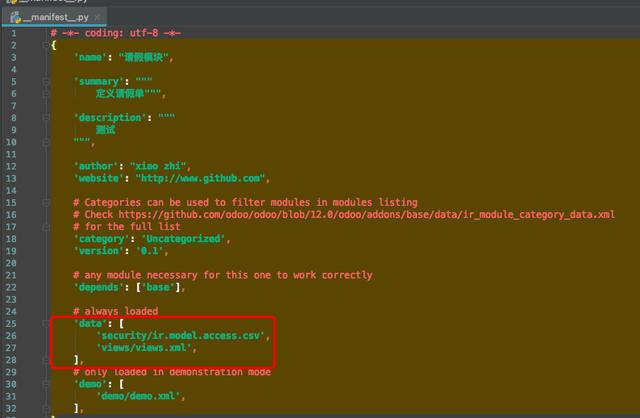Collapse the 'description' string fold on line 8
The image size is (640, 418).
pyautogui.click(x=47, y=117)
